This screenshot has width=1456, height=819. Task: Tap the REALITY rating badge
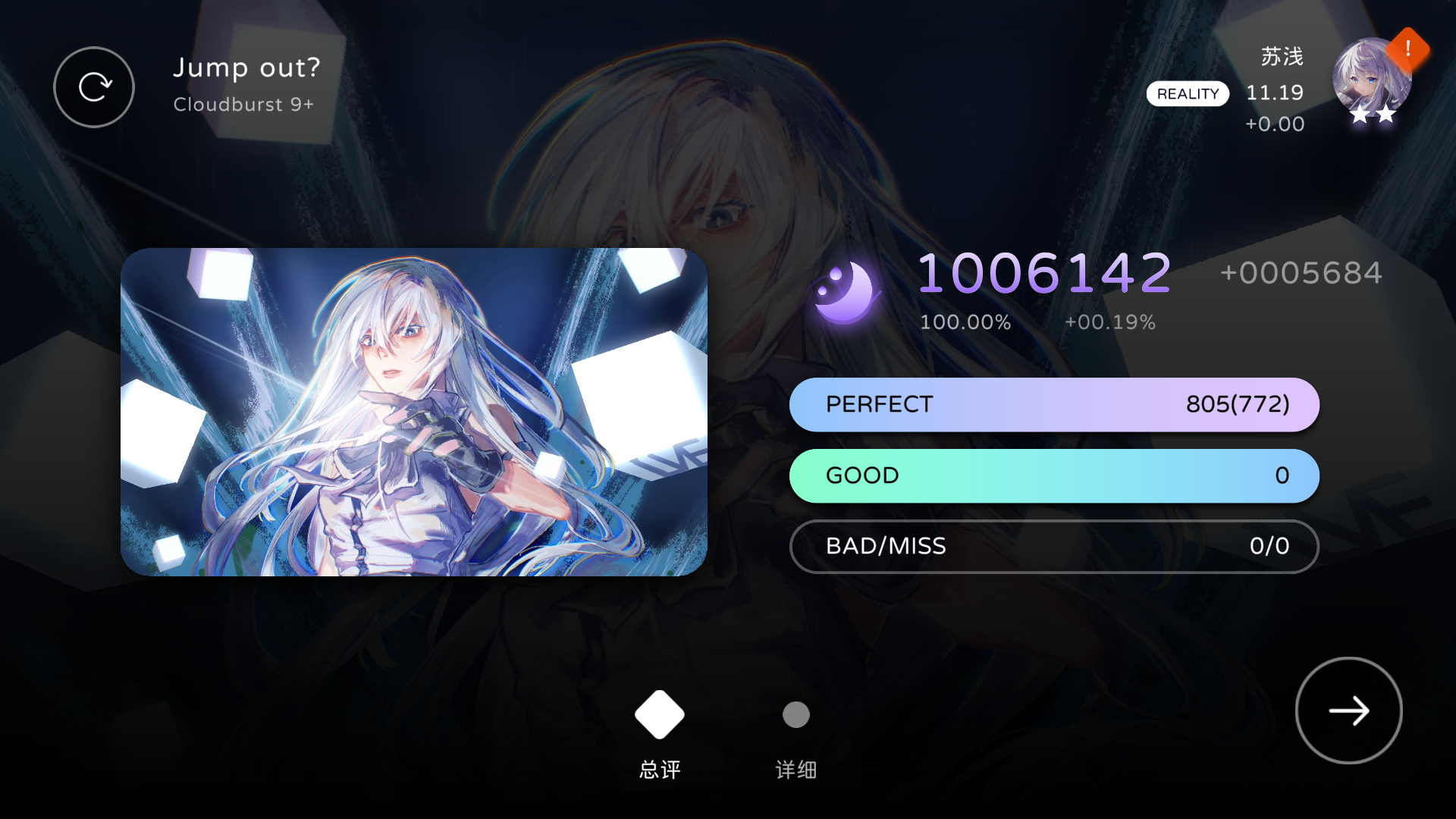(x=1188, y=93)
